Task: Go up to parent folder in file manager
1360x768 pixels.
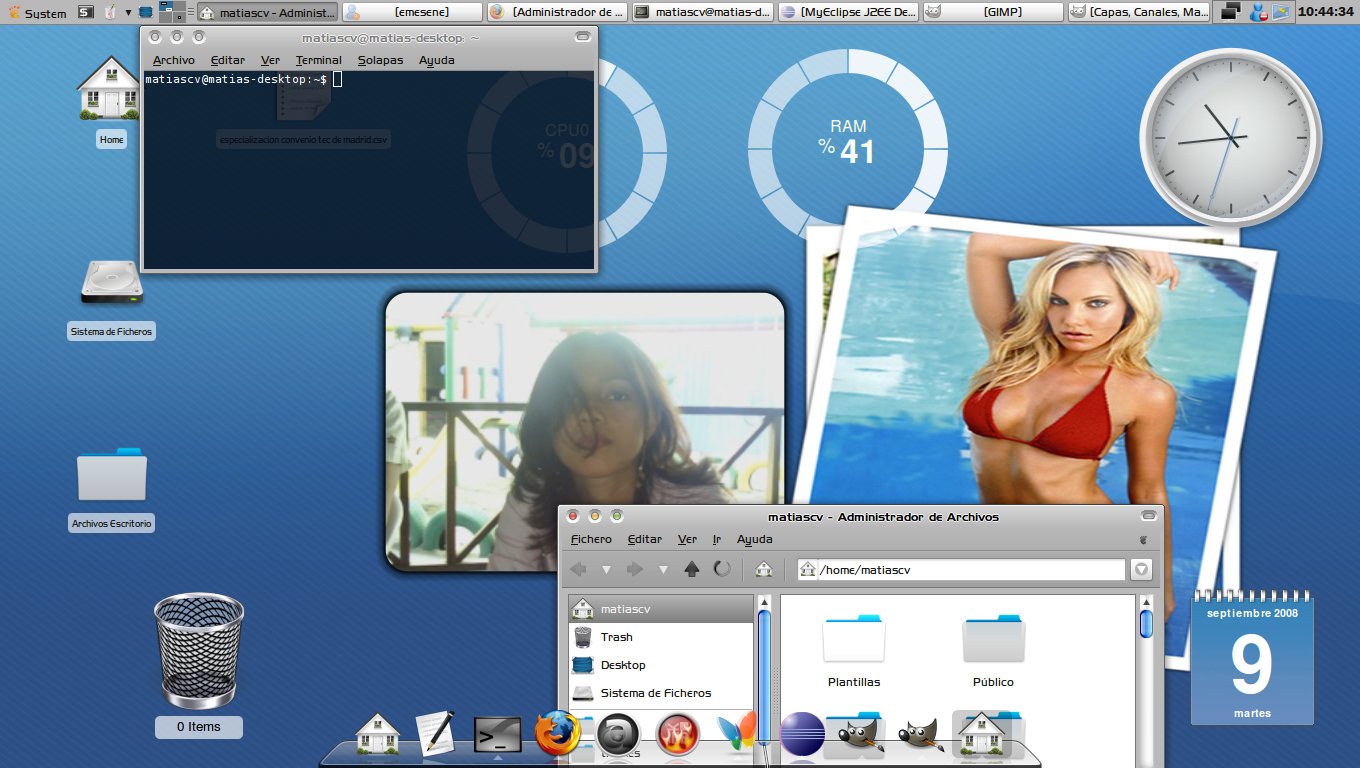Action: pos(691,569)
